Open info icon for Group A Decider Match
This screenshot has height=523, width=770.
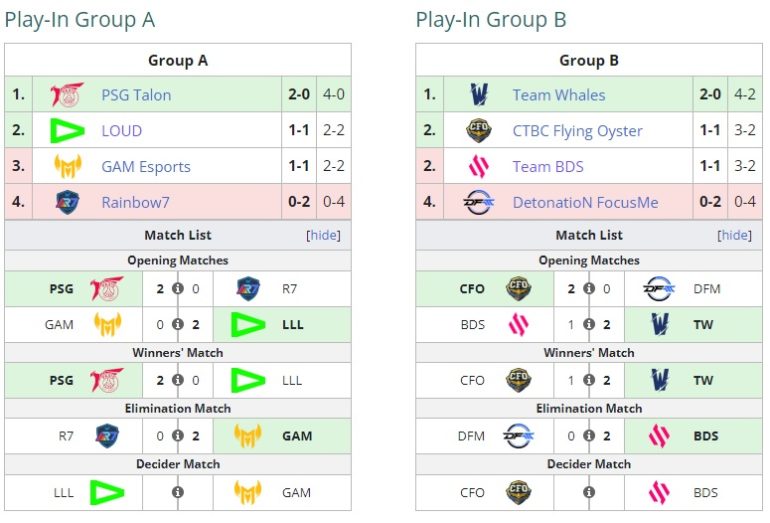click(178, 492)
